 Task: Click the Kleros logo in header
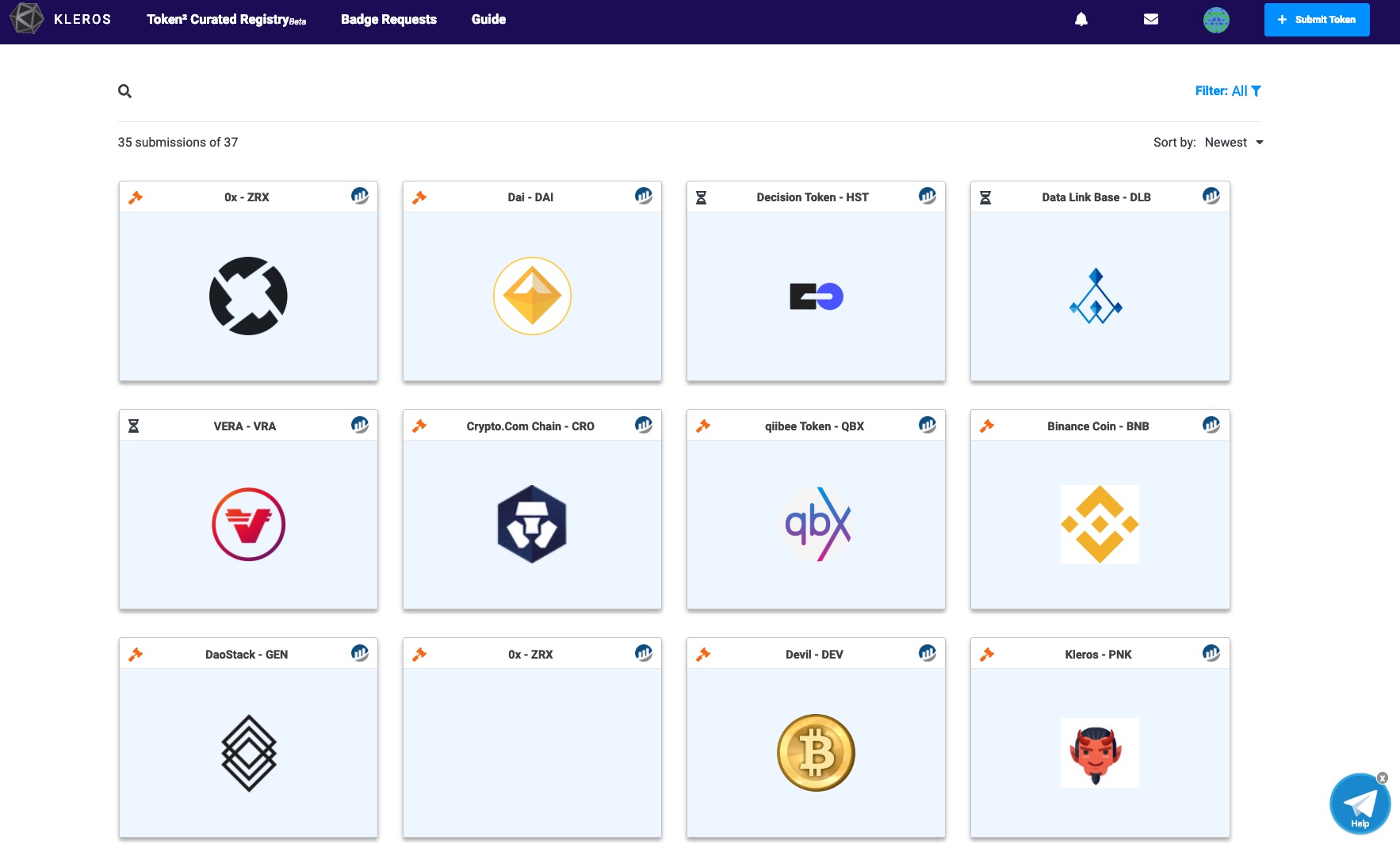click(60, 19)
